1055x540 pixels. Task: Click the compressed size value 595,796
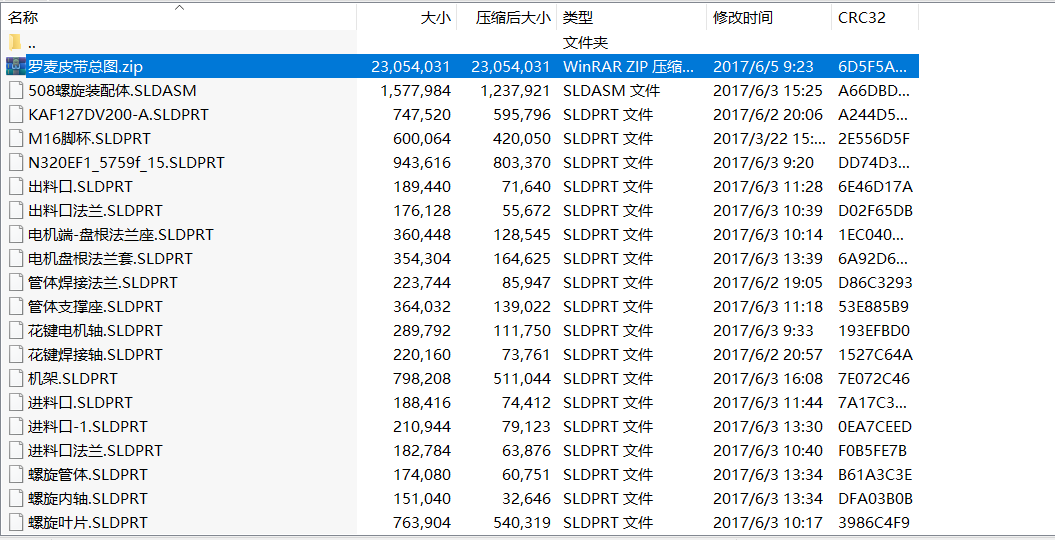pos(522,114)
